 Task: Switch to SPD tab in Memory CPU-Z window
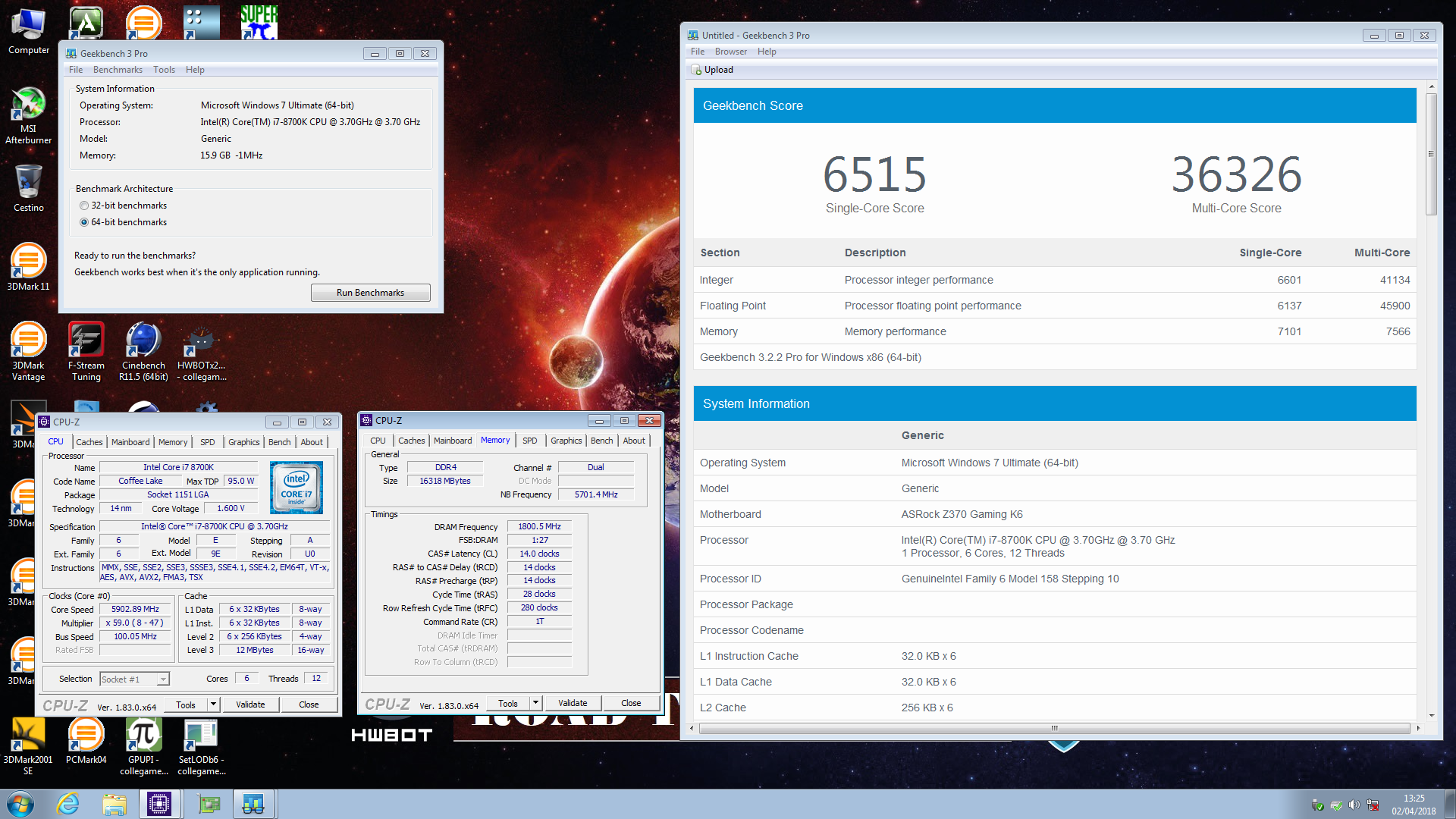pos(530,441)
